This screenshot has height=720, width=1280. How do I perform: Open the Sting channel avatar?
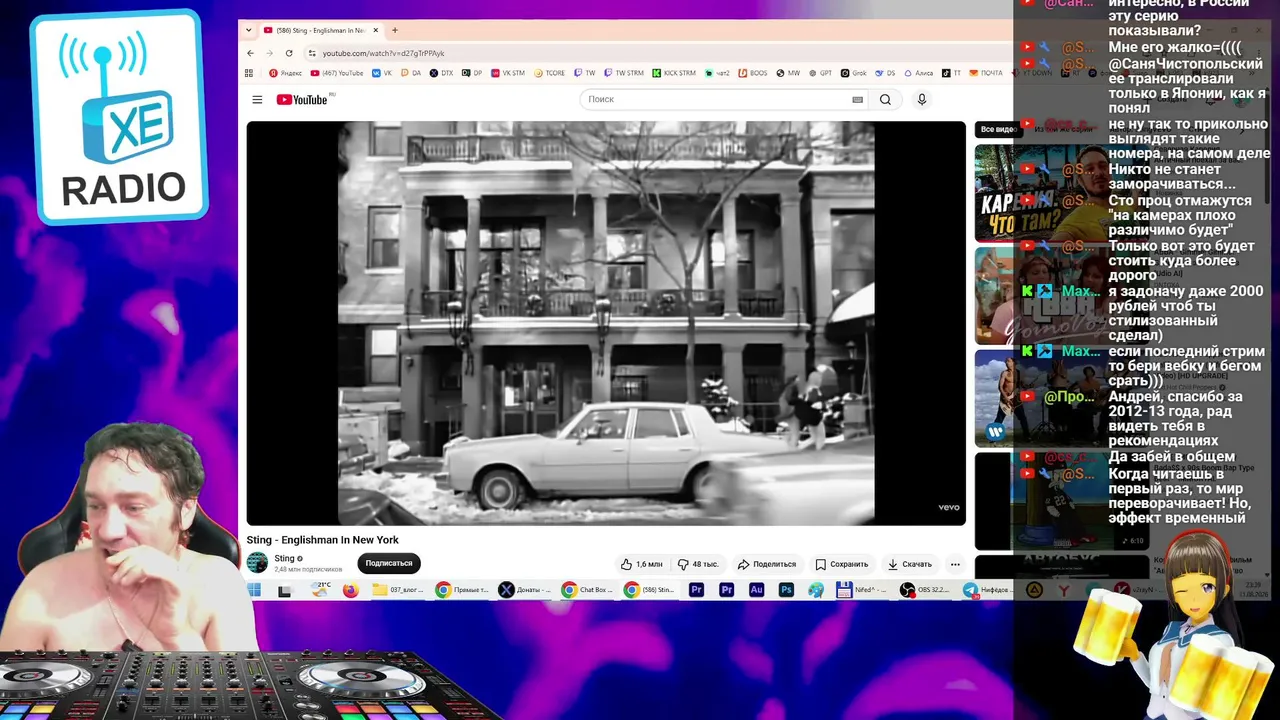point(257,563)
